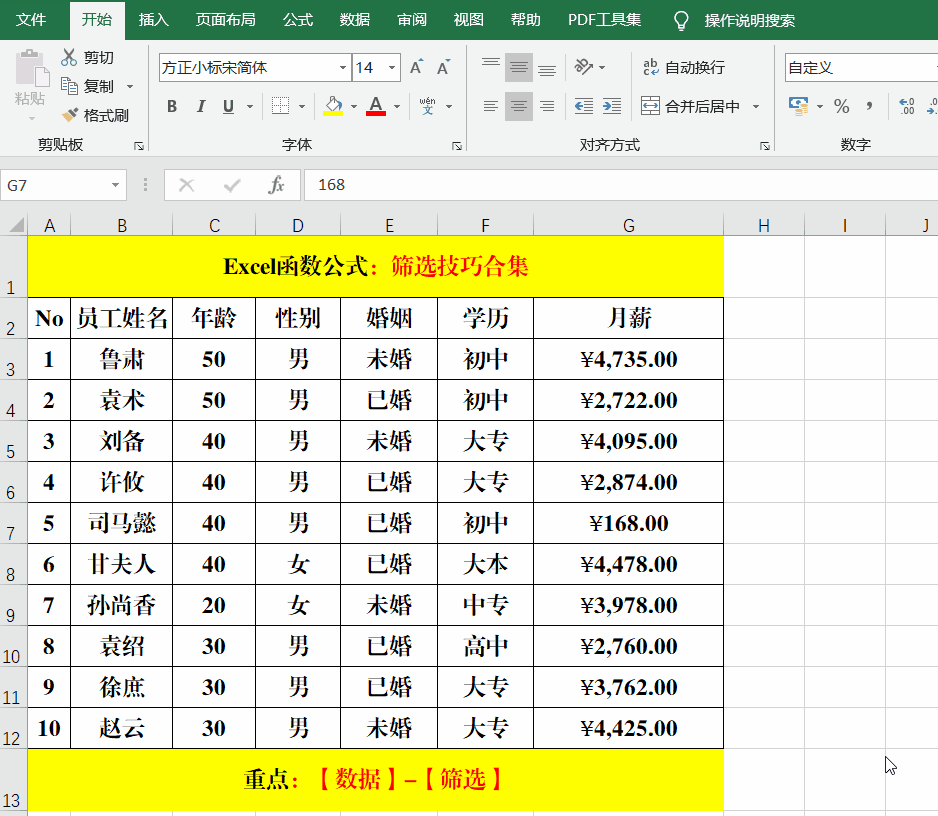This screenshot has height=816, width=938.
Task: Expand the copy options arrow
Action: pyautogui.click(x=129, y=87)
